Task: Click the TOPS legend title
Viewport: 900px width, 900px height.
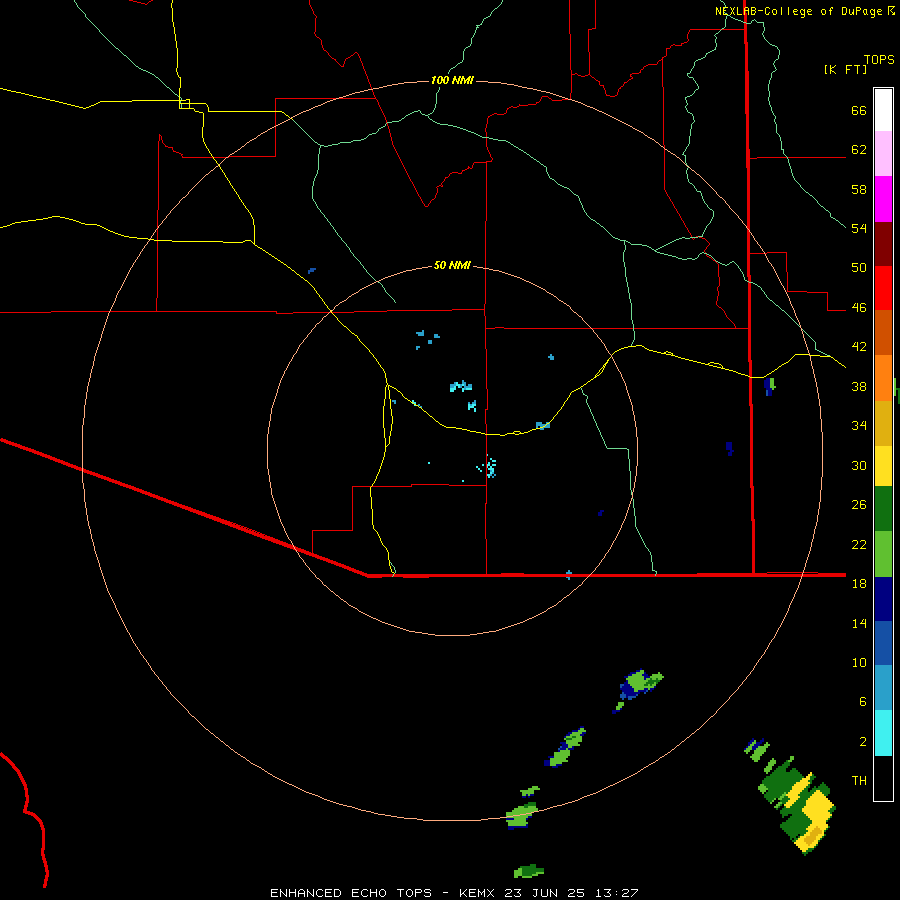Action: pyautogui.click(x=879, y=60)
